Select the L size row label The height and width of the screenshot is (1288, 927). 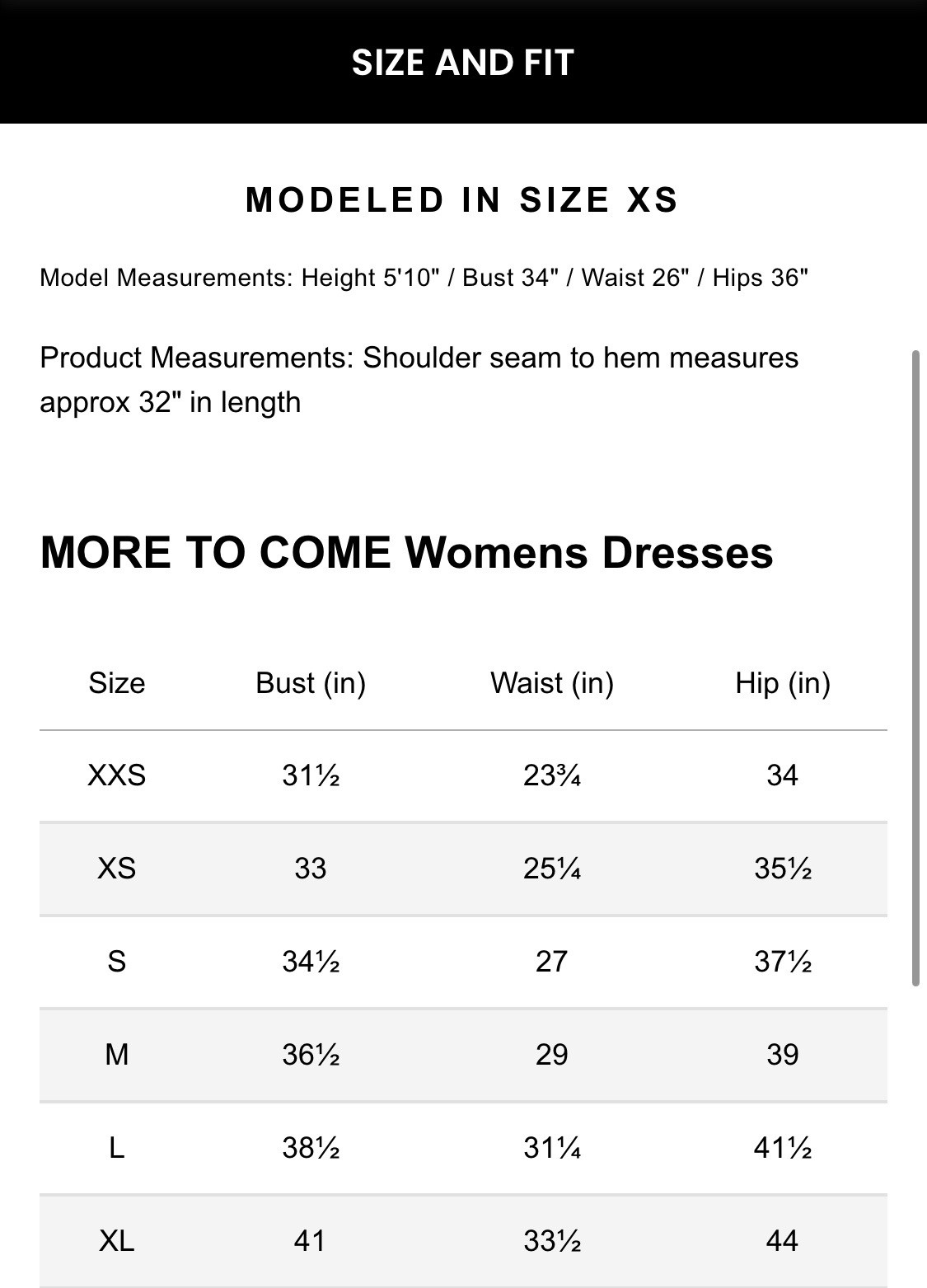pos(117,1148)
